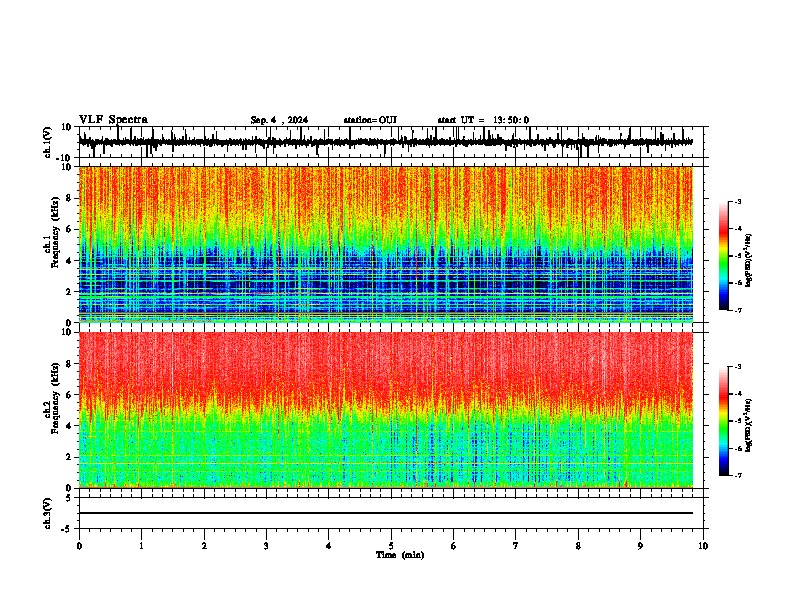Image resolution: width=792 pixels, height=612 pixels.
Task: Click the ch.2 color scale log(PSD) unit label
Action: (749, 425)
